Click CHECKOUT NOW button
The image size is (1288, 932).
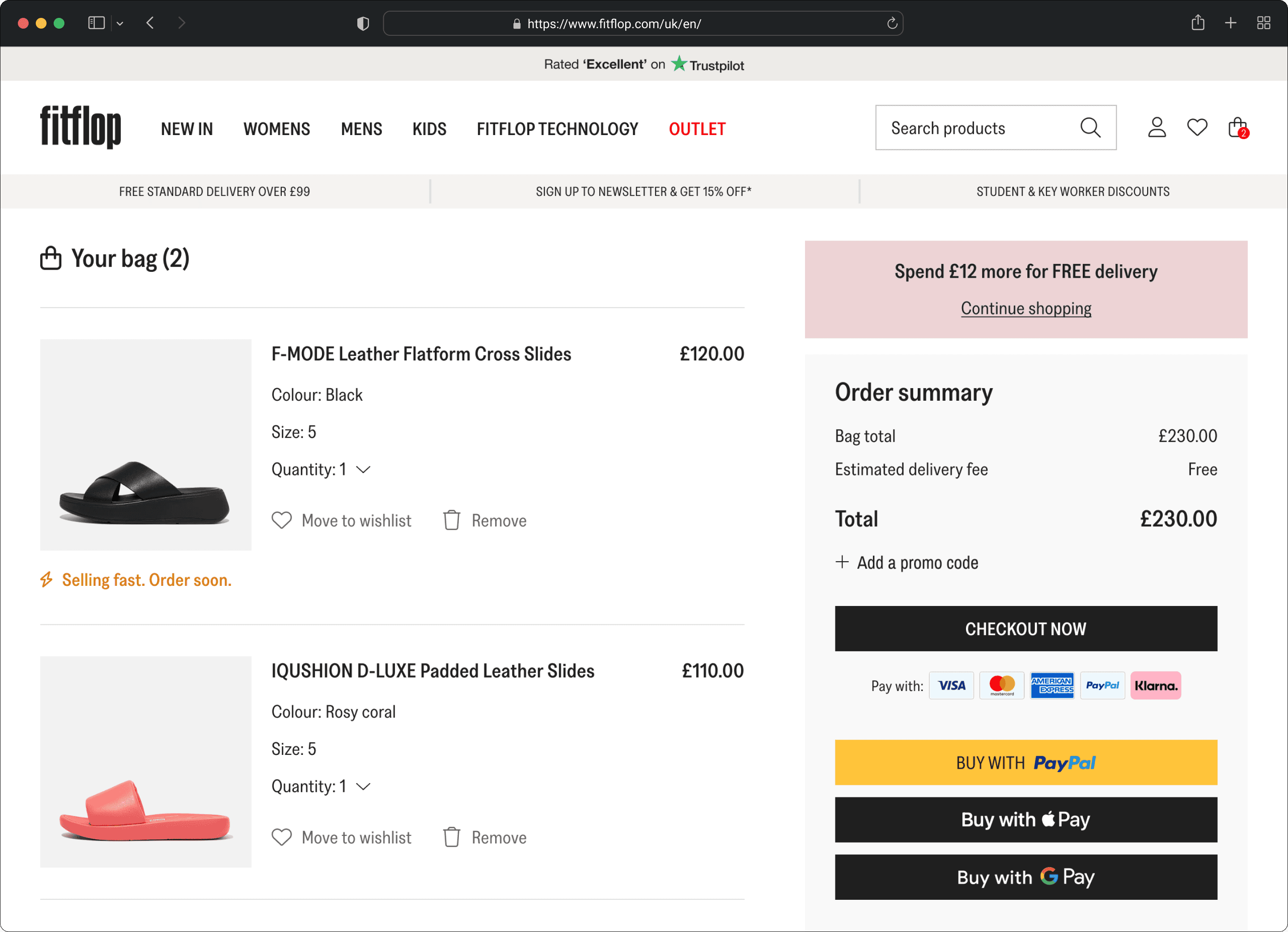[1025, 628]
